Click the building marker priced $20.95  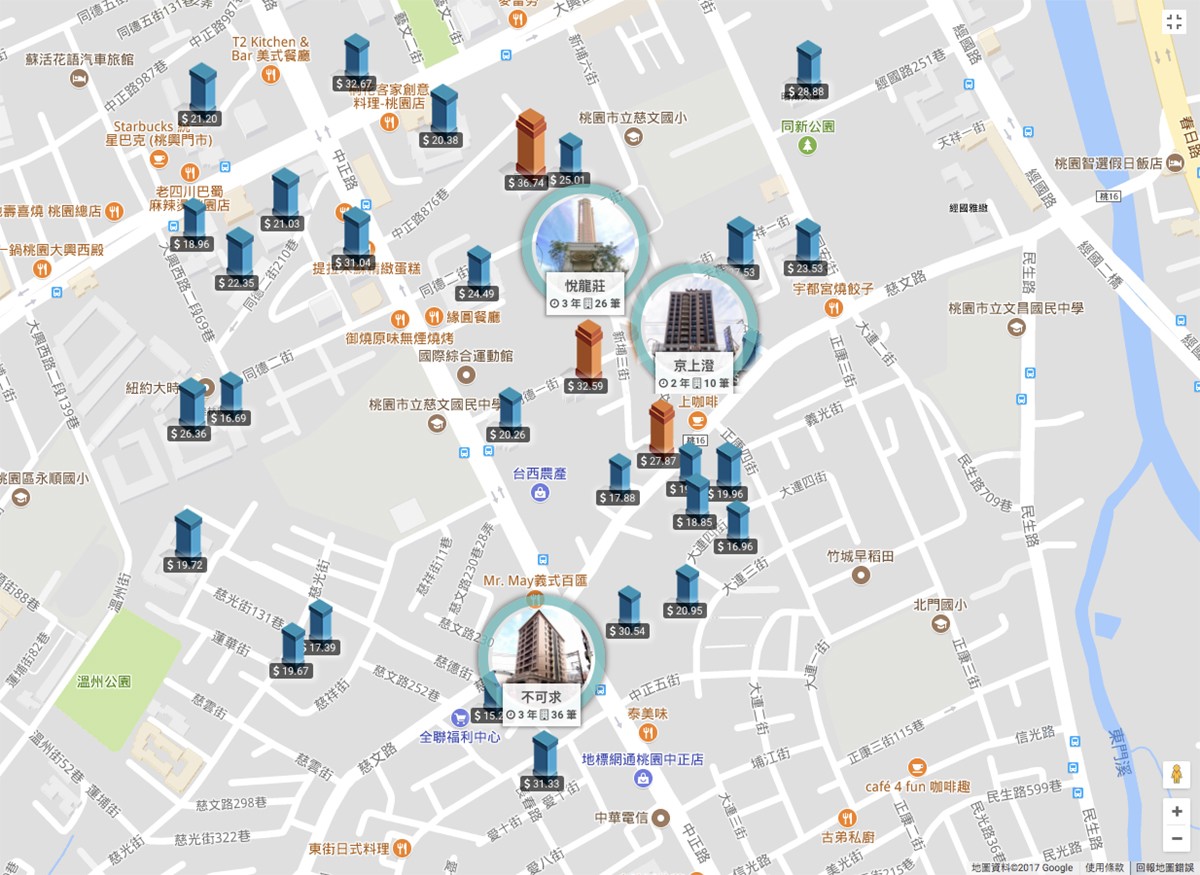685,592
